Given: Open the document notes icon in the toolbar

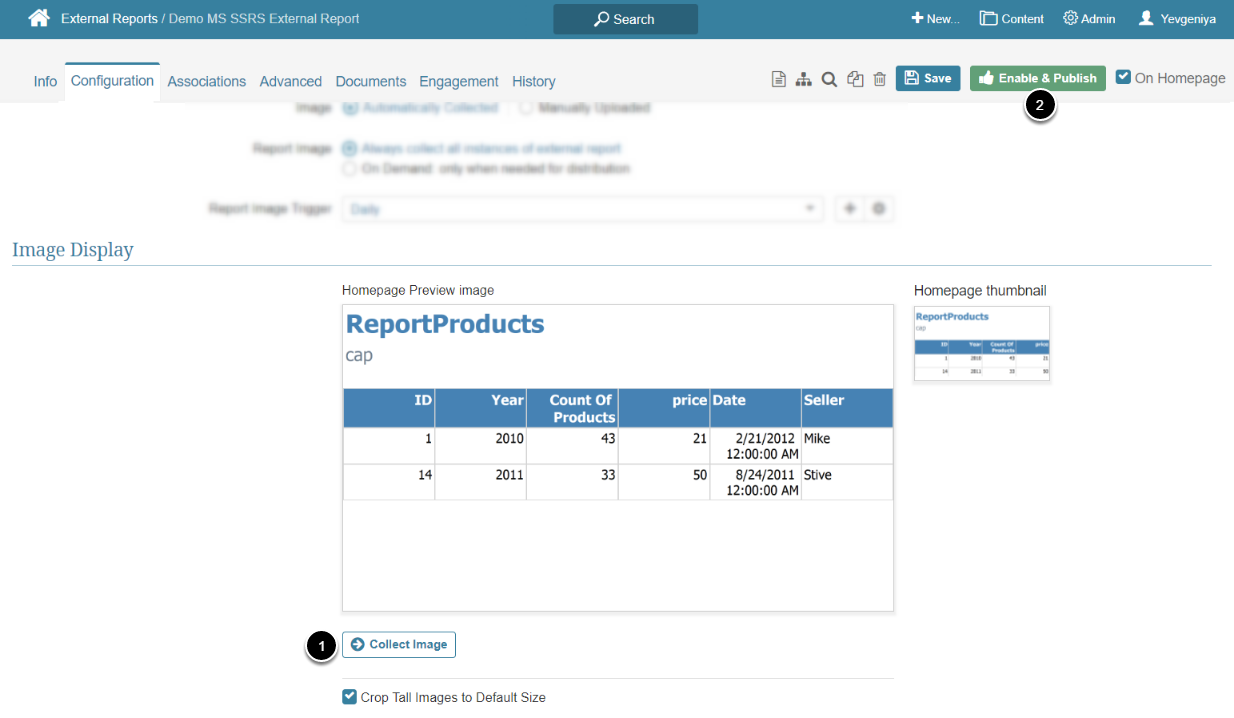Looking at the screenshot, I should [778, 79].
